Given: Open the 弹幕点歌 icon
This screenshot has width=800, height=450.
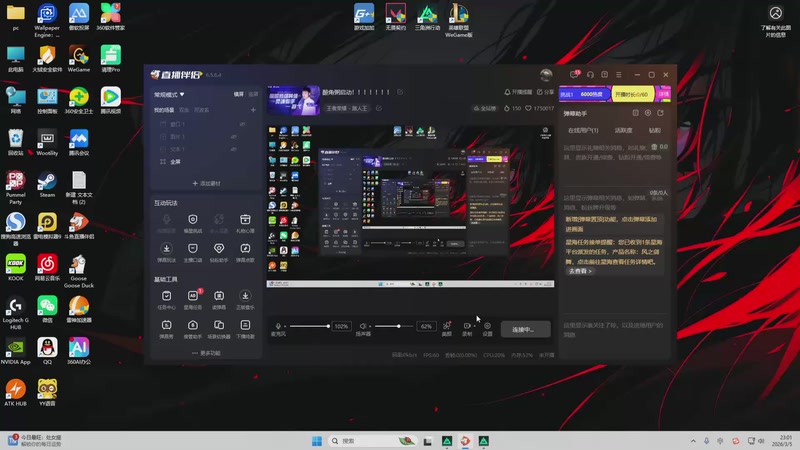Looking at the screenshot, I should tap(245, 248).
